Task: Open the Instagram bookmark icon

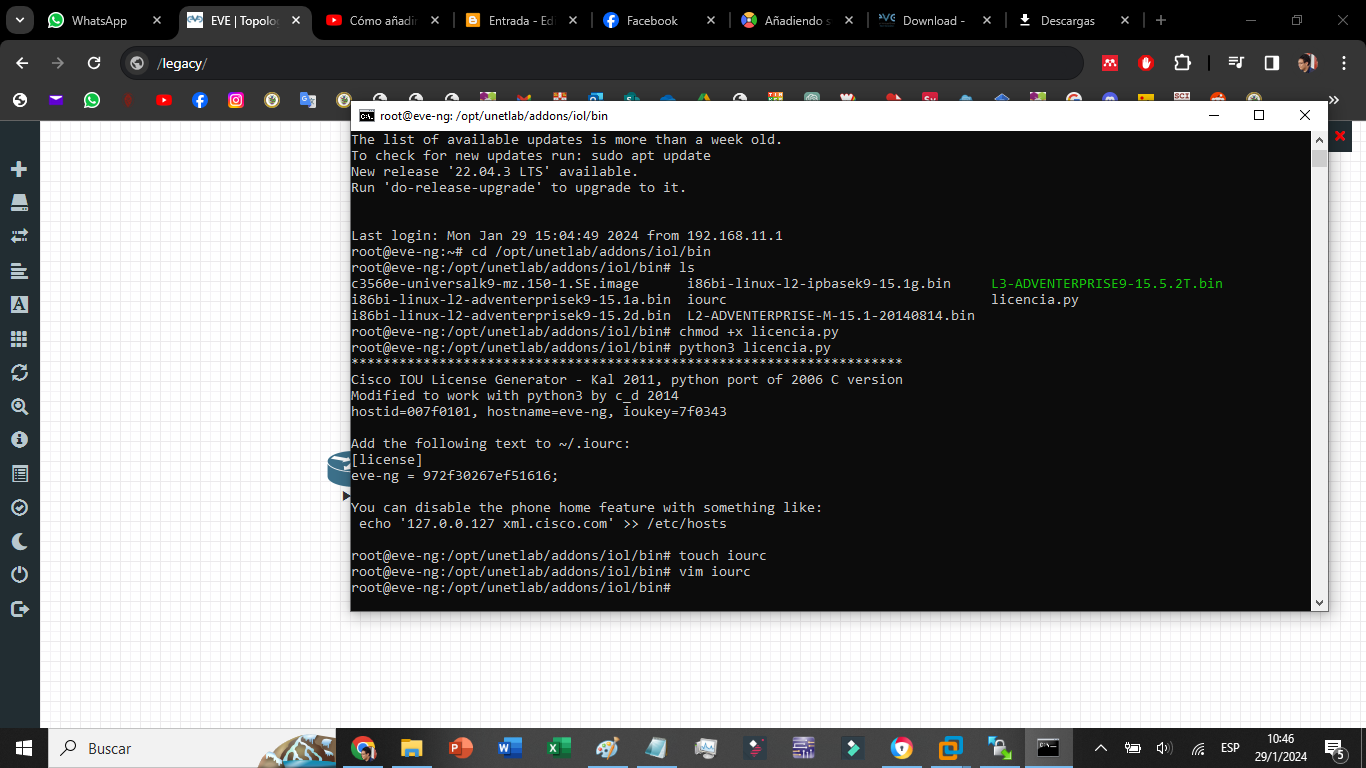Action: [x=236, y=100]
